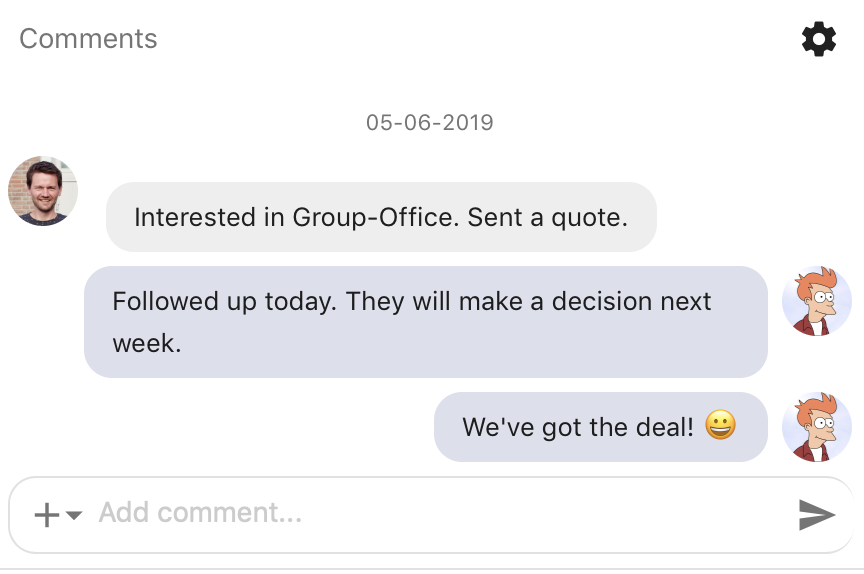Click the word 'Group-Office' in the first comment
This screenshot has height=574, width=864.
click(375, 217)
